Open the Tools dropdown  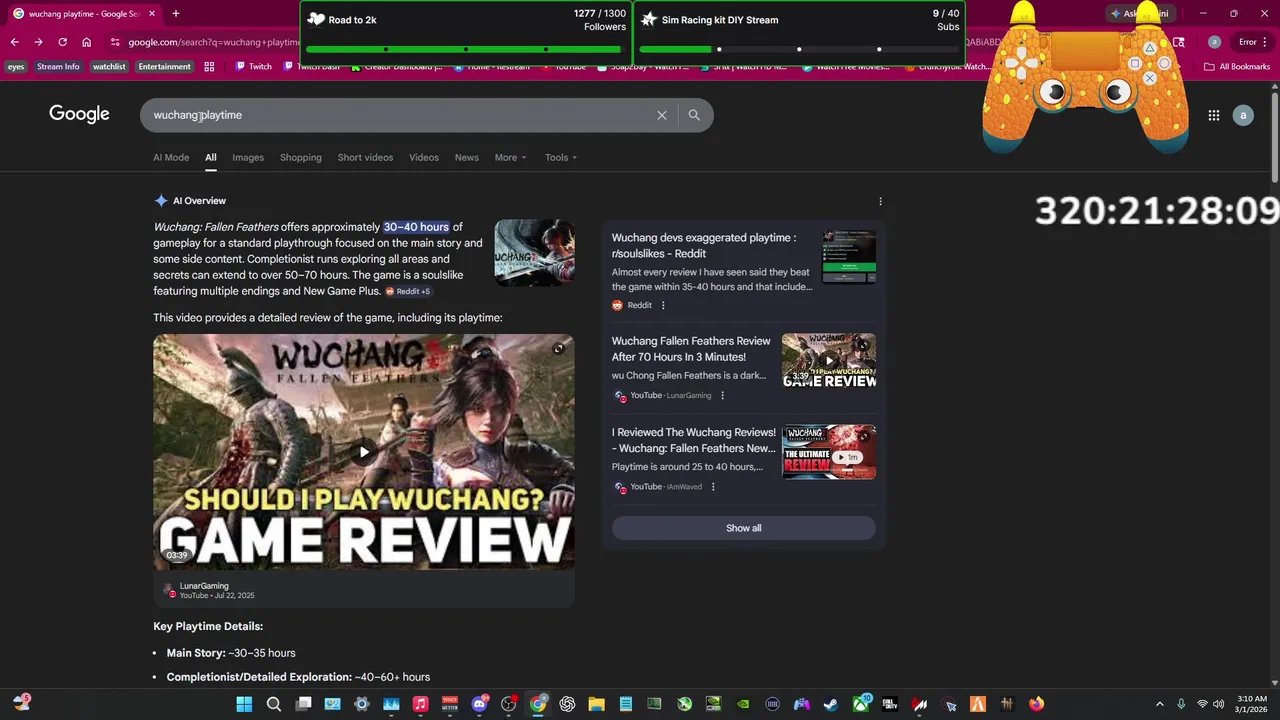point(561,157)
